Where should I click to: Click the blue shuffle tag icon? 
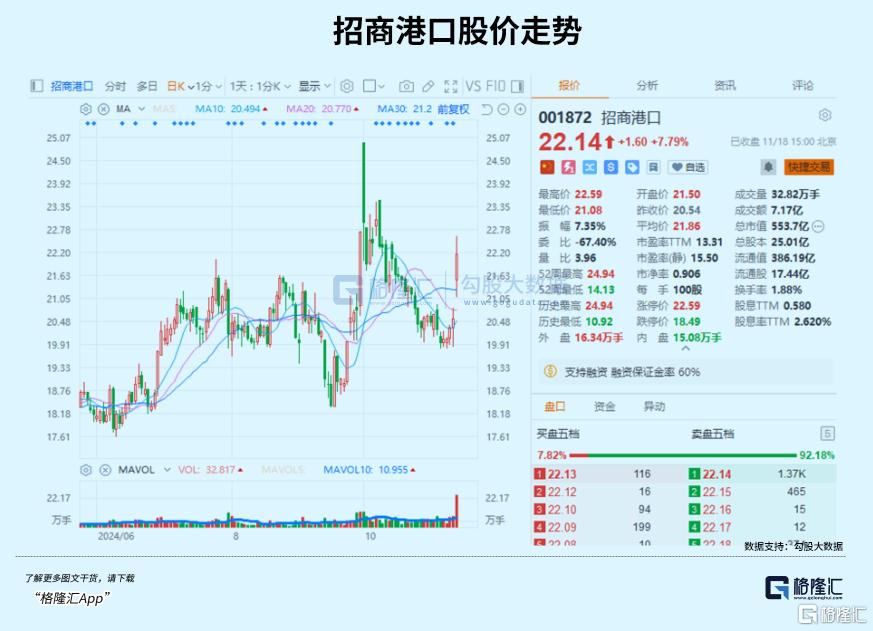(x=590, y=167)
